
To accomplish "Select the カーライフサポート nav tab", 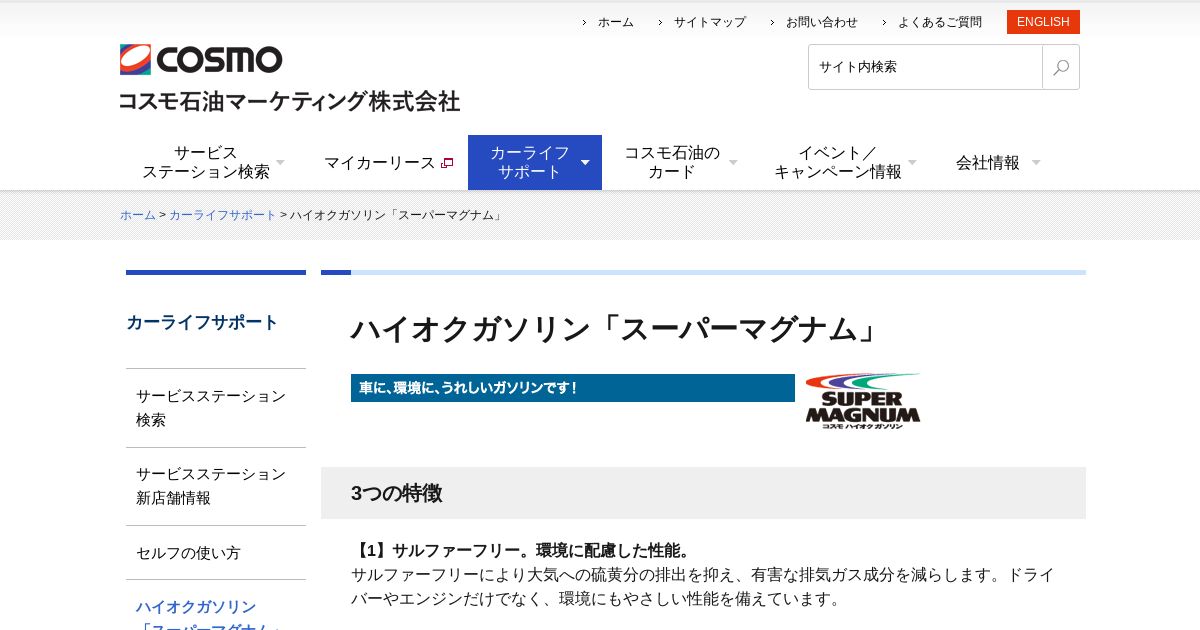I will 535,162.
